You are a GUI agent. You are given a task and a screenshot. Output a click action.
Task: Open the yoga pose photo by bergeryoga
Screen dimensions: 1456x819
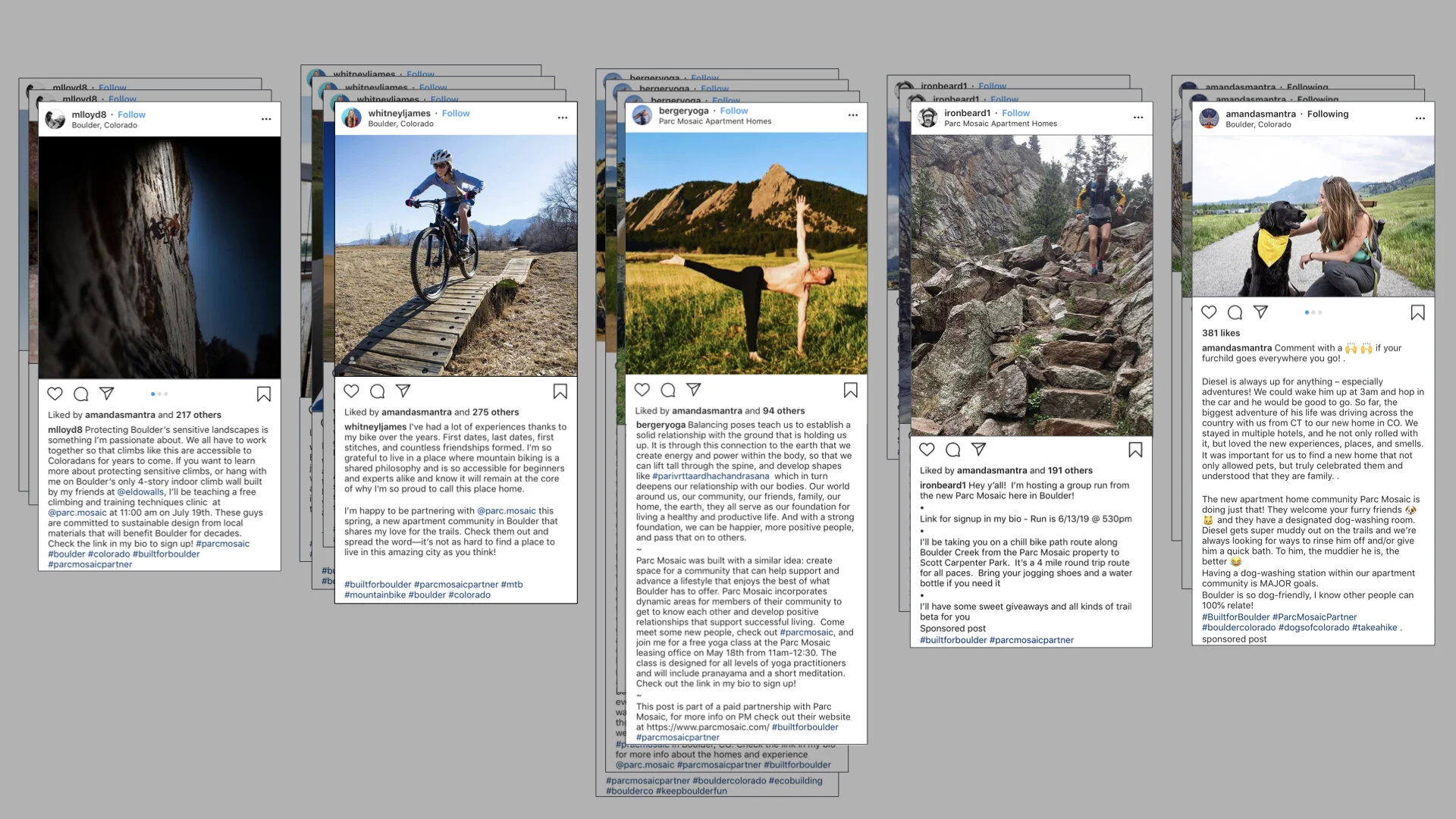[x=745, y=253]
